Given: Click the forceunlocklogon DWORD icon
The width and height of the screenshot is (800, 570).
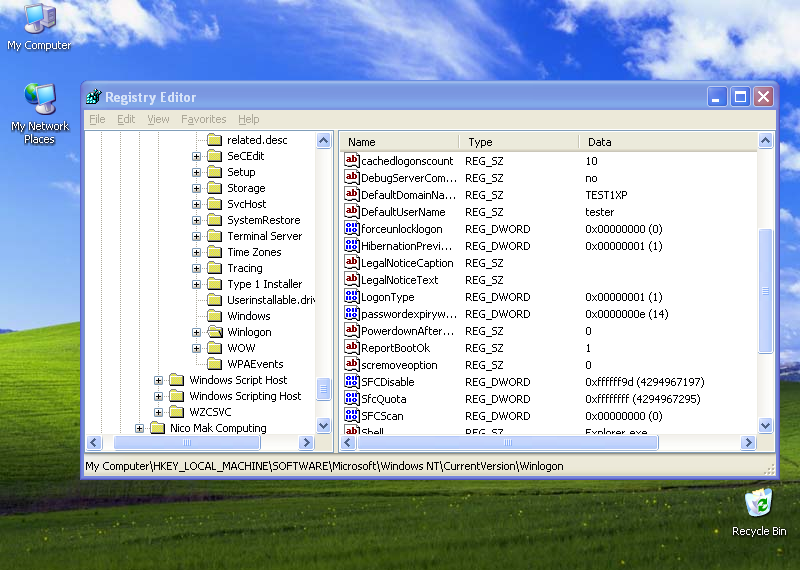Looking at the screenshot, I should (x=352, y=229).
